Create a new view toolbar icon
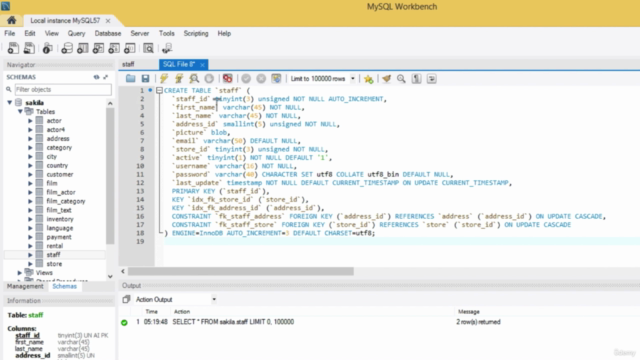The width and height of the screenshot is (640, 360). pyautogui.click(x=98, y=48)
